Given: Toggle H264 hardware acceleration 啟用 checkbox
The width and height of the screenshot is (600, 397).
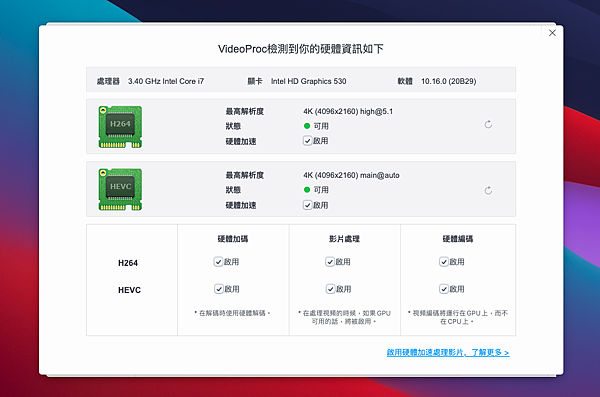Looking at the screenshot, I should 307,141.
